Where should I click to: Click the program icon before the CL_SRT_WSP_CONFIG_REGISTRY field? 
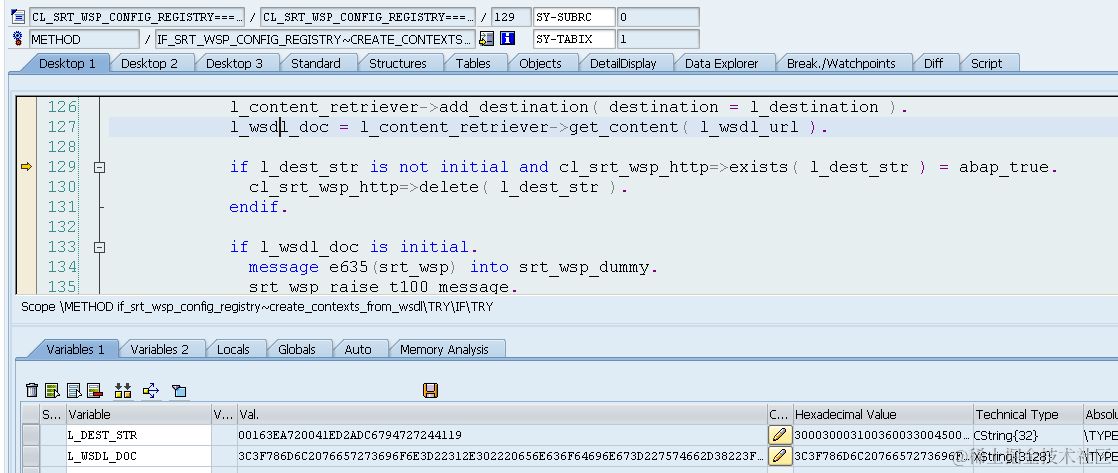[18, 17]
